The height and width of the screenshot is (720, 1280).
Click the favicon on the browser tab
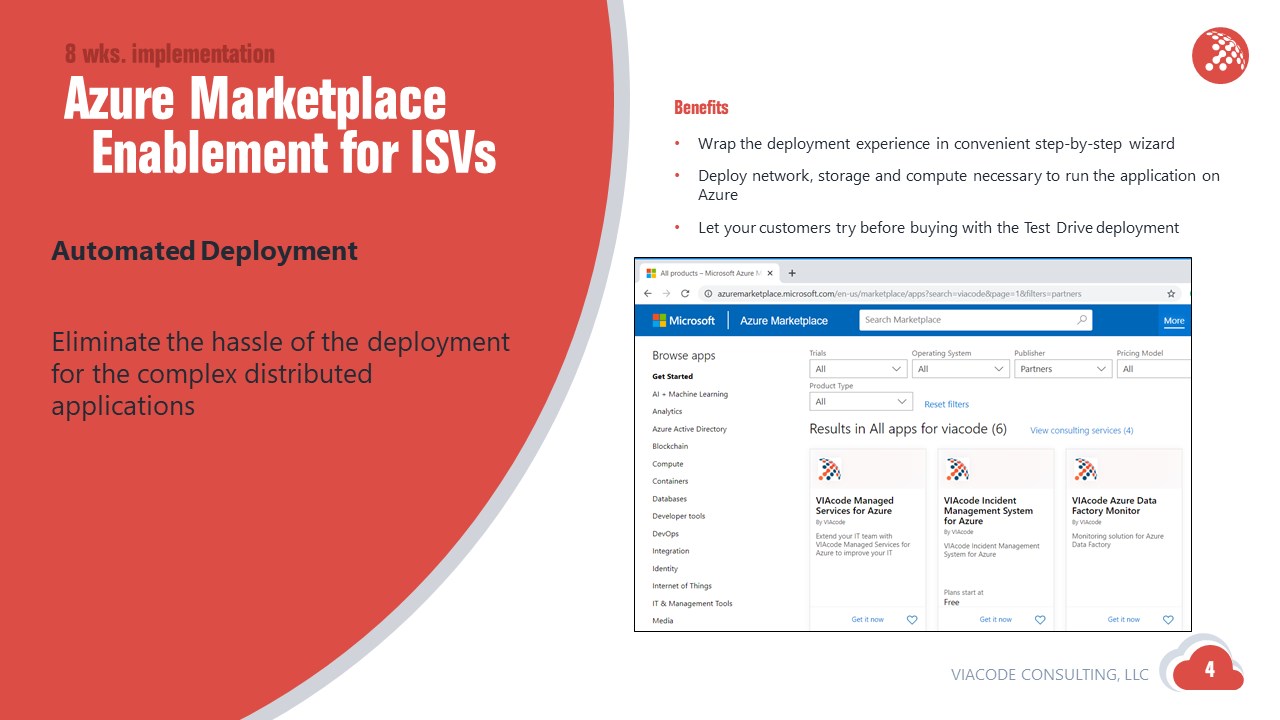coord(651,273)
